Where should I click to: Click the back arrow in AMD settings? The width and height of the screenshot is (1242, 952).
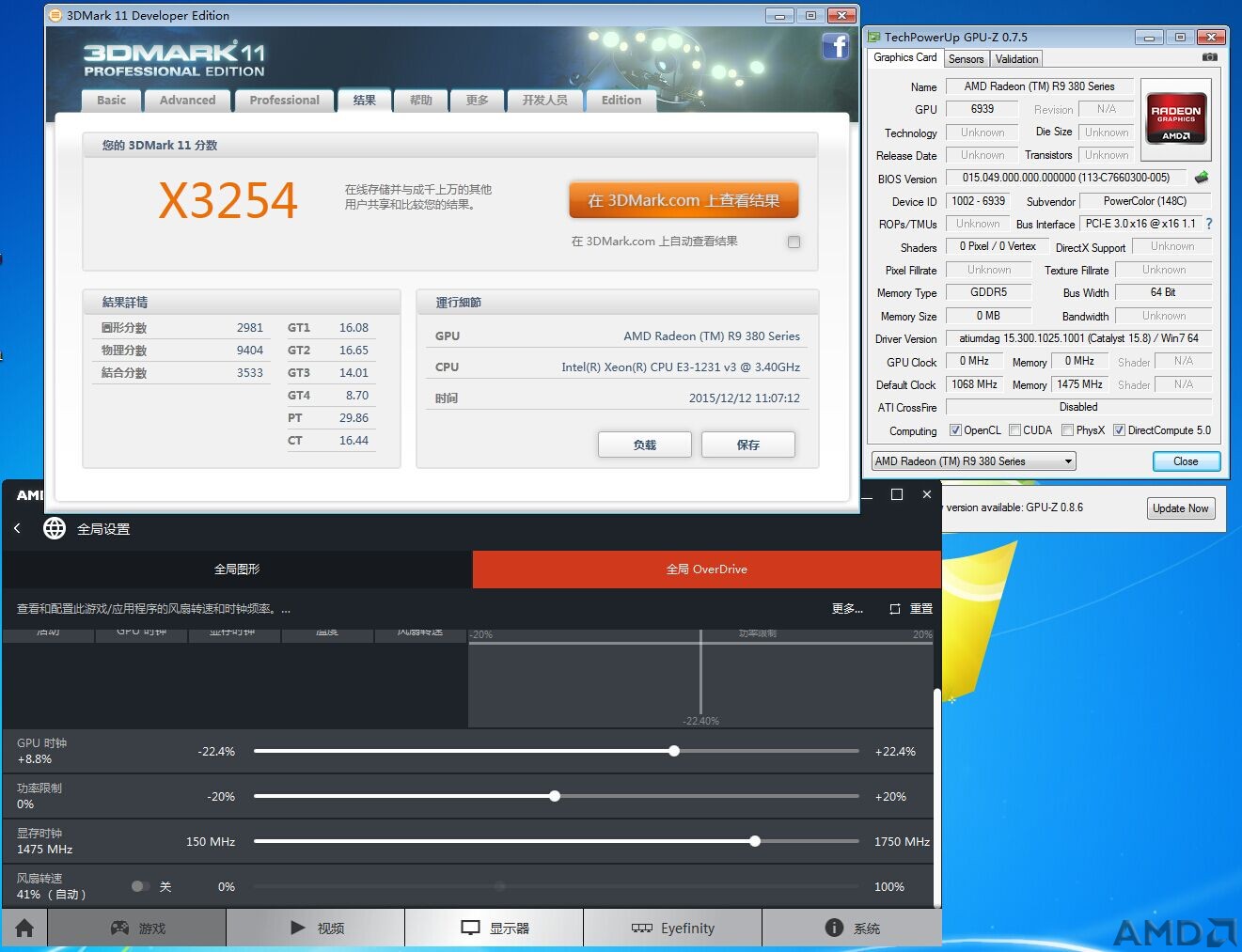[x=17, y=528]
